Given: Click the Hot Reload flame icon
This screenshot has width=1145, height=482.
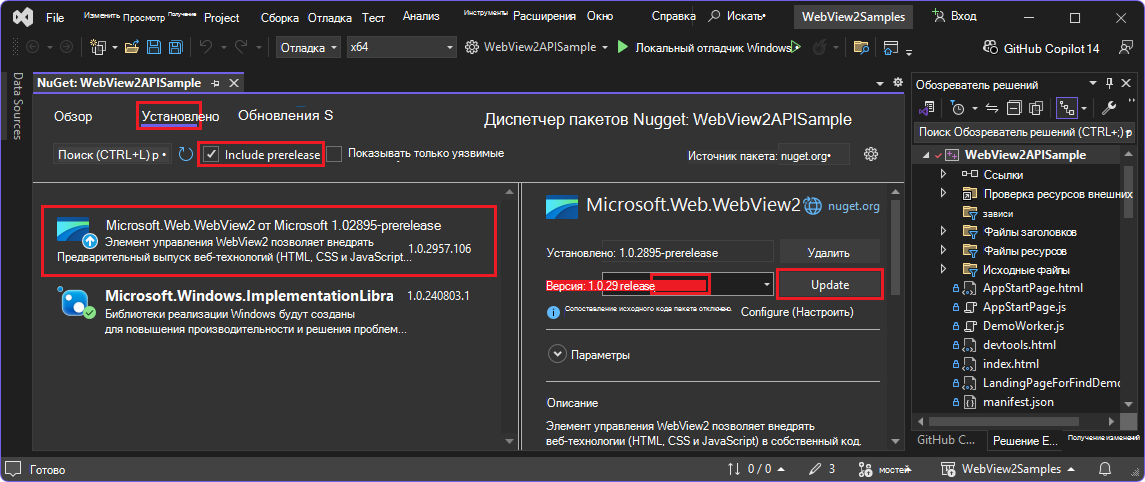Looking at the screenshot, I should tap(819, 48).
